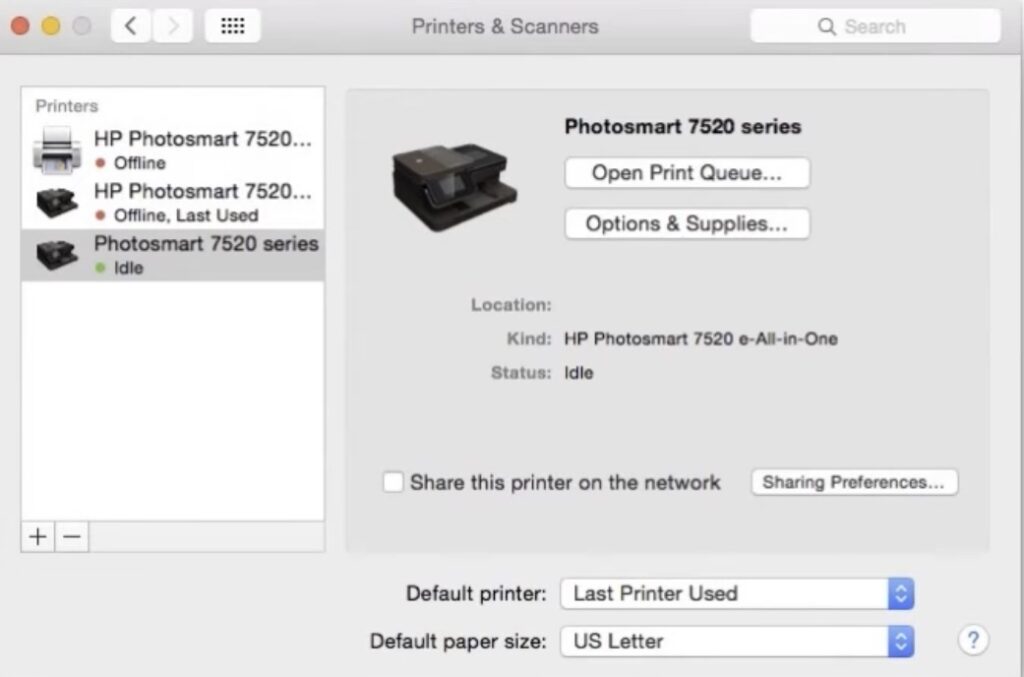This screenshot has height=677, width=1024.
Task: Open Options & Supplies dialog
Action: tap(686, 223)
